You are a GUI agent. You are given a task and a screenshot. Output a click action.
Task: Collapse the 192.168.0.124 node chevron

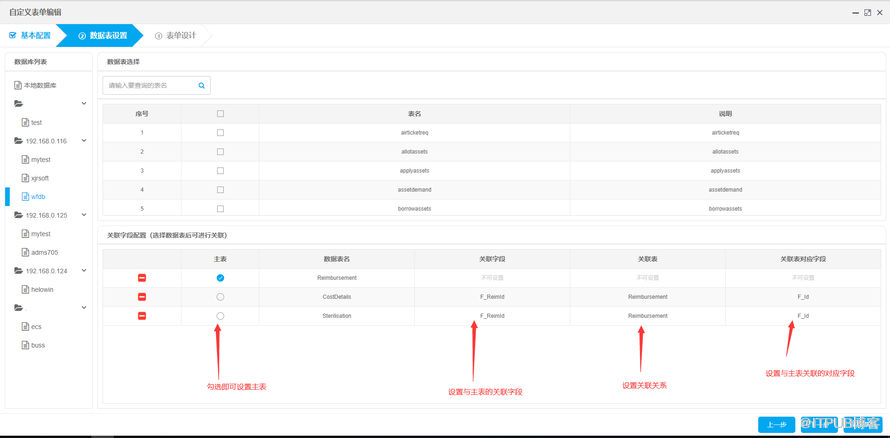[x=84, y=271]
